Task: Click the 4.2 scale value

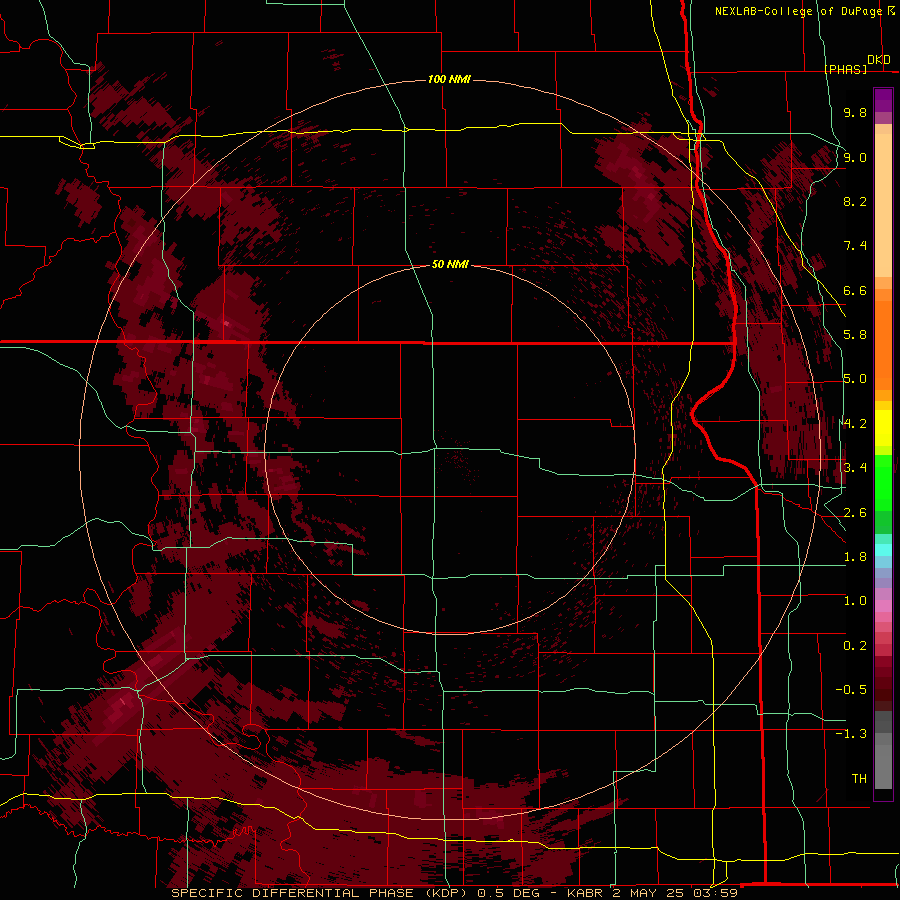Action: pyautogui.click(x=855, y=424)
